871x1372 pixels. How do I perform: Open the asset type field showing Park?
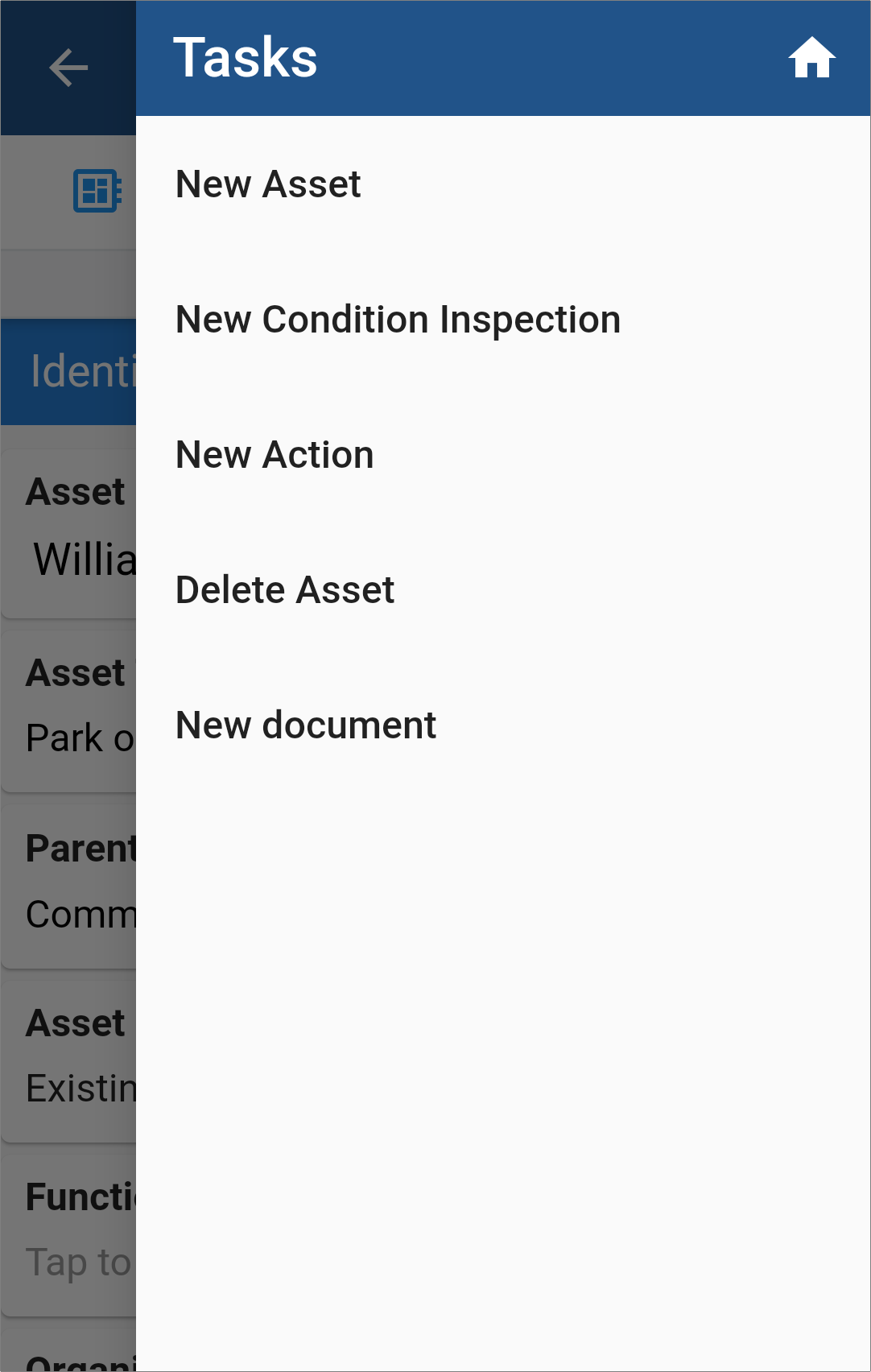pos(68,712)
